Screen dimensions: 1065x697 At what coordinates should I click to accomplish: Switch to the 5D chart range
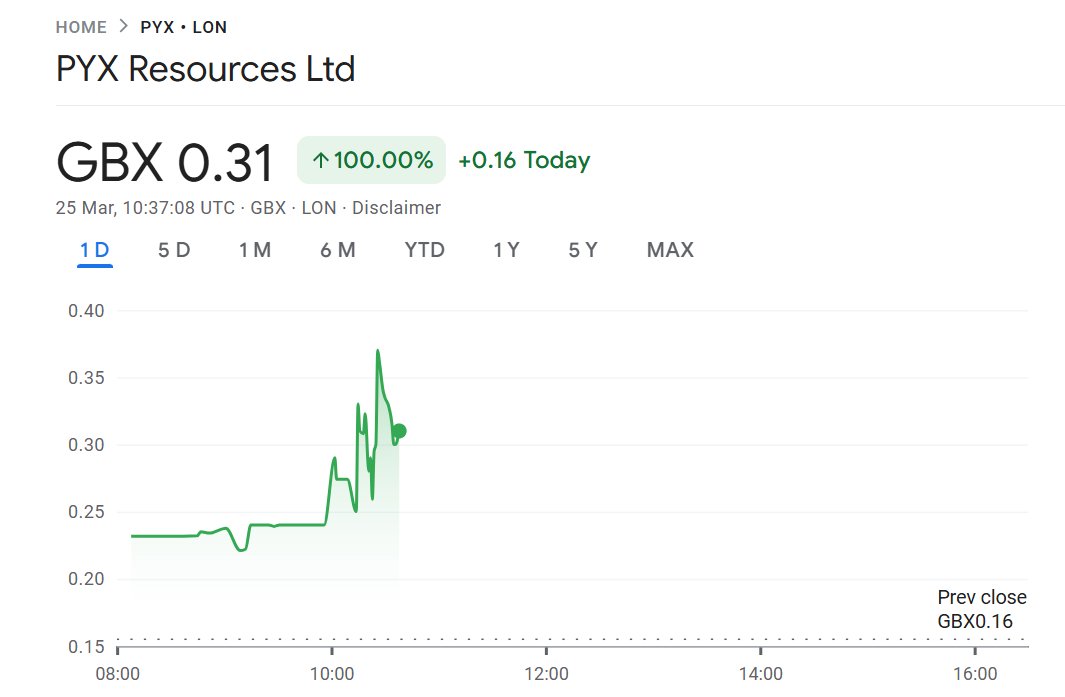[174, 250]
